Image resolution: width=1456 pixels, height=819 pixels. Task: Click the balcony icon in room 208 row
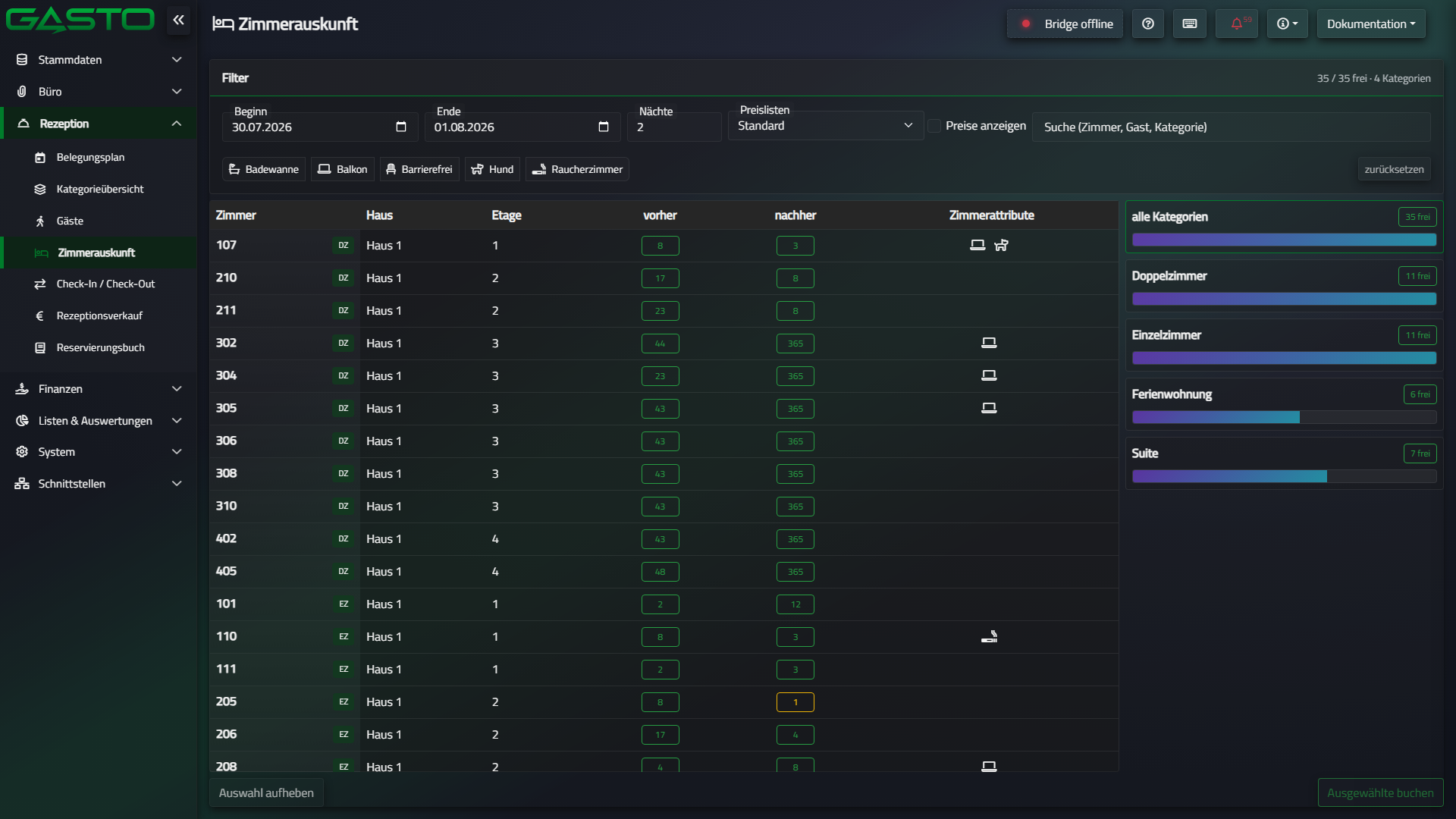tap(989, 767)
